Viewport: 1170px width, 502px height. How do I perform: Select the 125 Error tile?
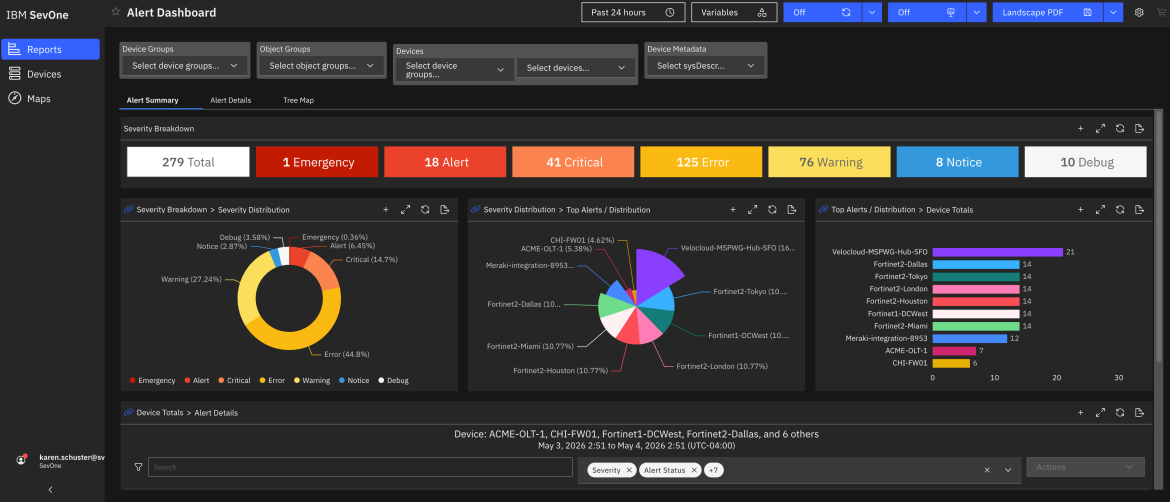click(701, 162)
